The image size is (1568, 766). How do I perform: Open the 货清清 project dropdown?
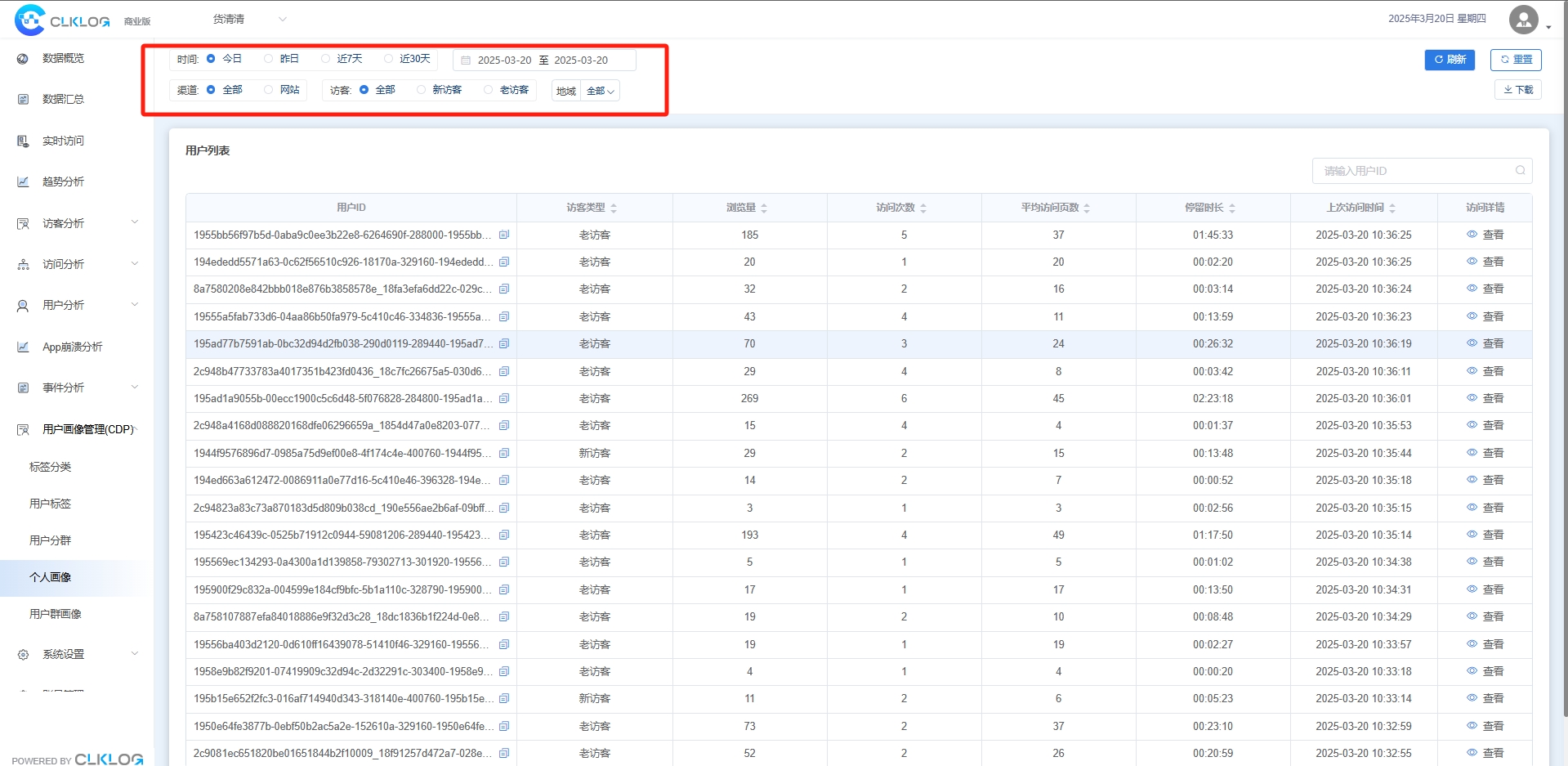pos(249,19)
